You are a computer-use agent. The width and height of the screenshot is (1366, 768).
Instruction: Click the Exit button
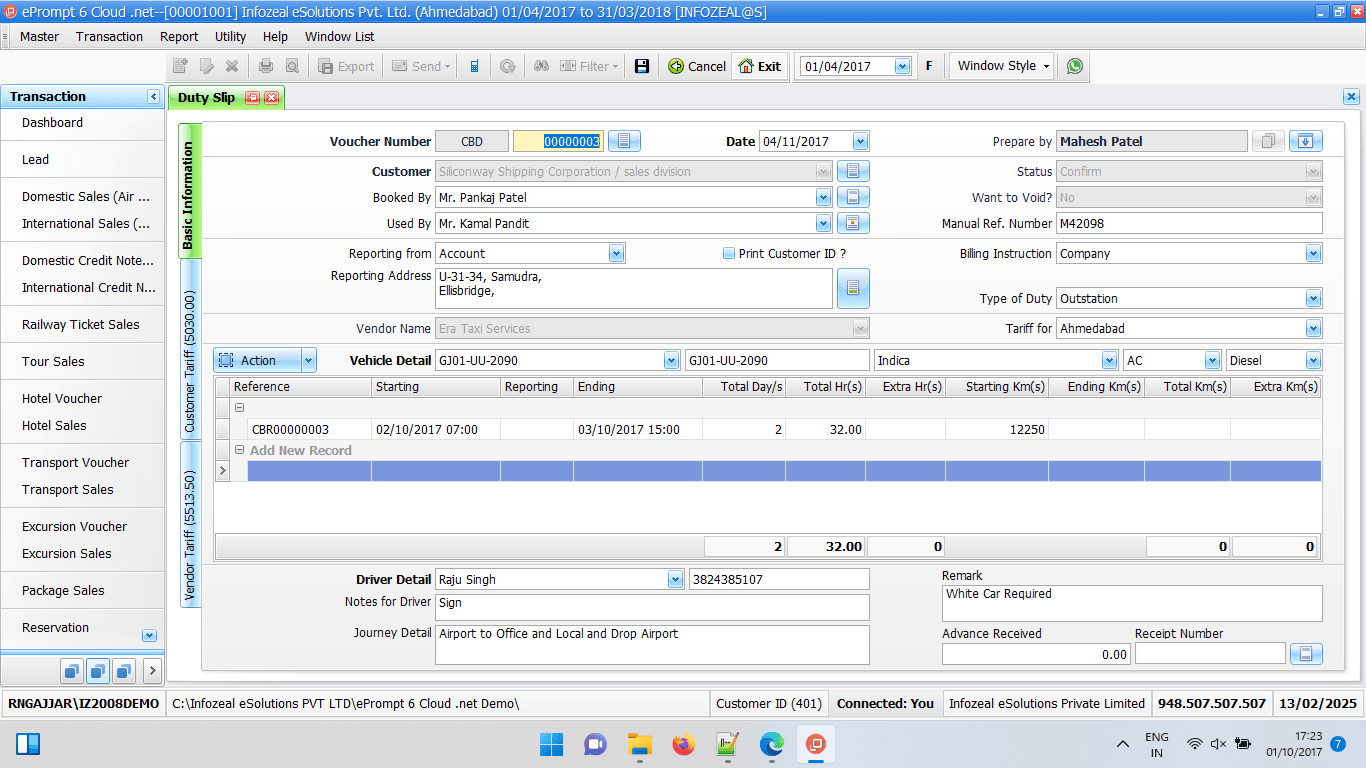click(759, 66)
